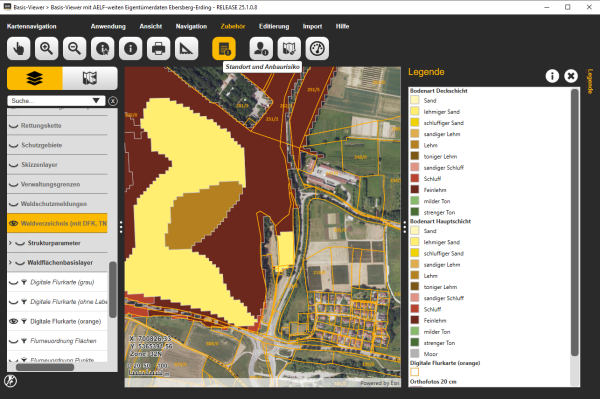600x399 pixels.
Task: Open the Suche dropdown arrow
Action: (x=96, y=101)
